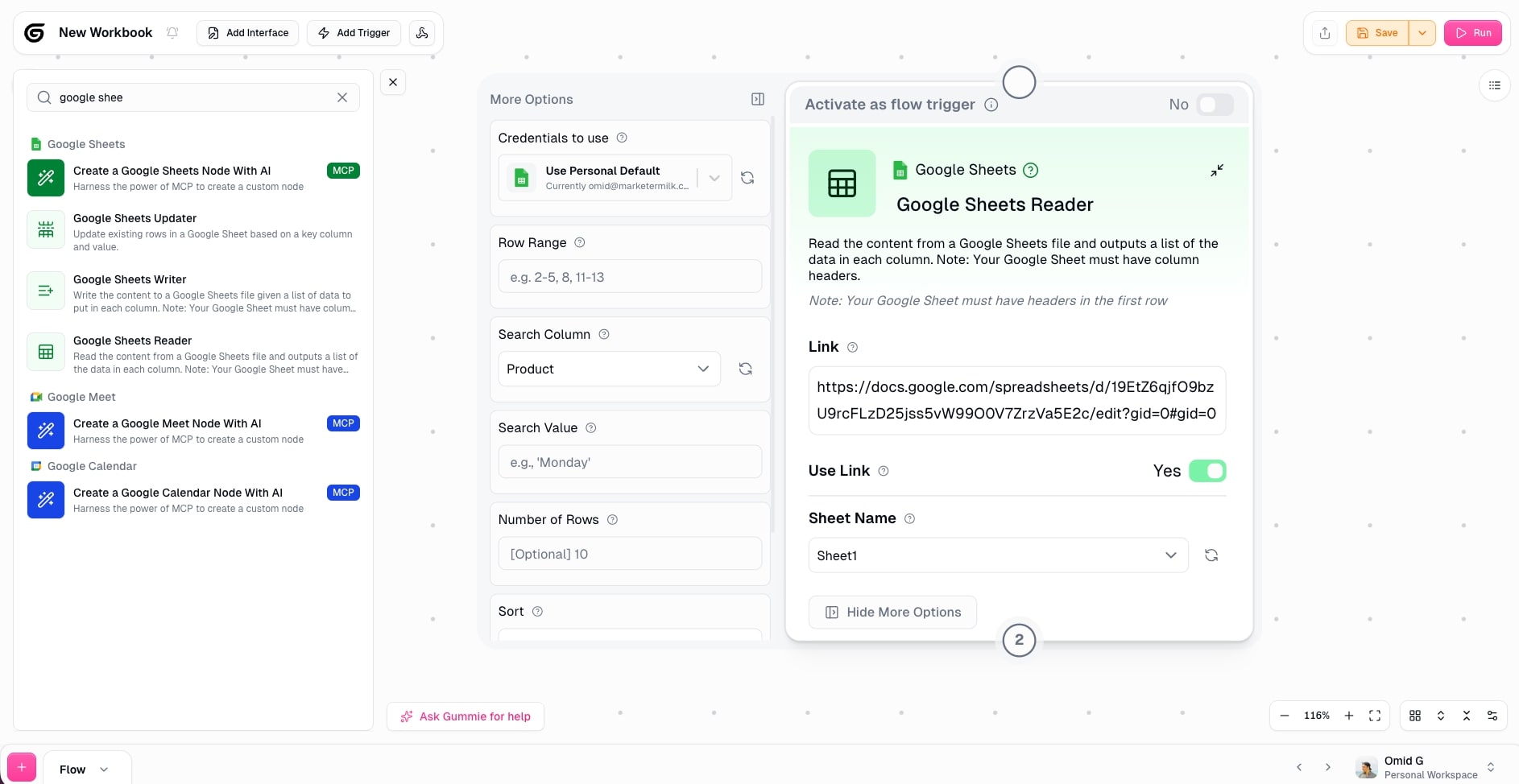The image size is (1519, 784).
Task: Toggle Activate as flow trigger switch
Action: tap(1215, 105)
